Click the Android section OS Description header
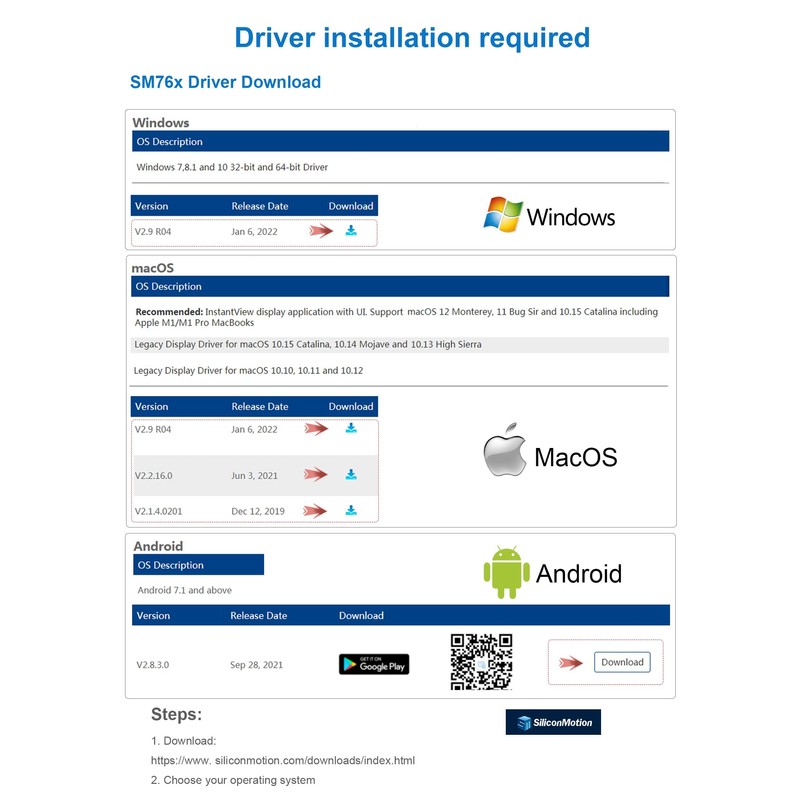The height and width of the screenshot is (800, 800). click(x=198, y=565)
